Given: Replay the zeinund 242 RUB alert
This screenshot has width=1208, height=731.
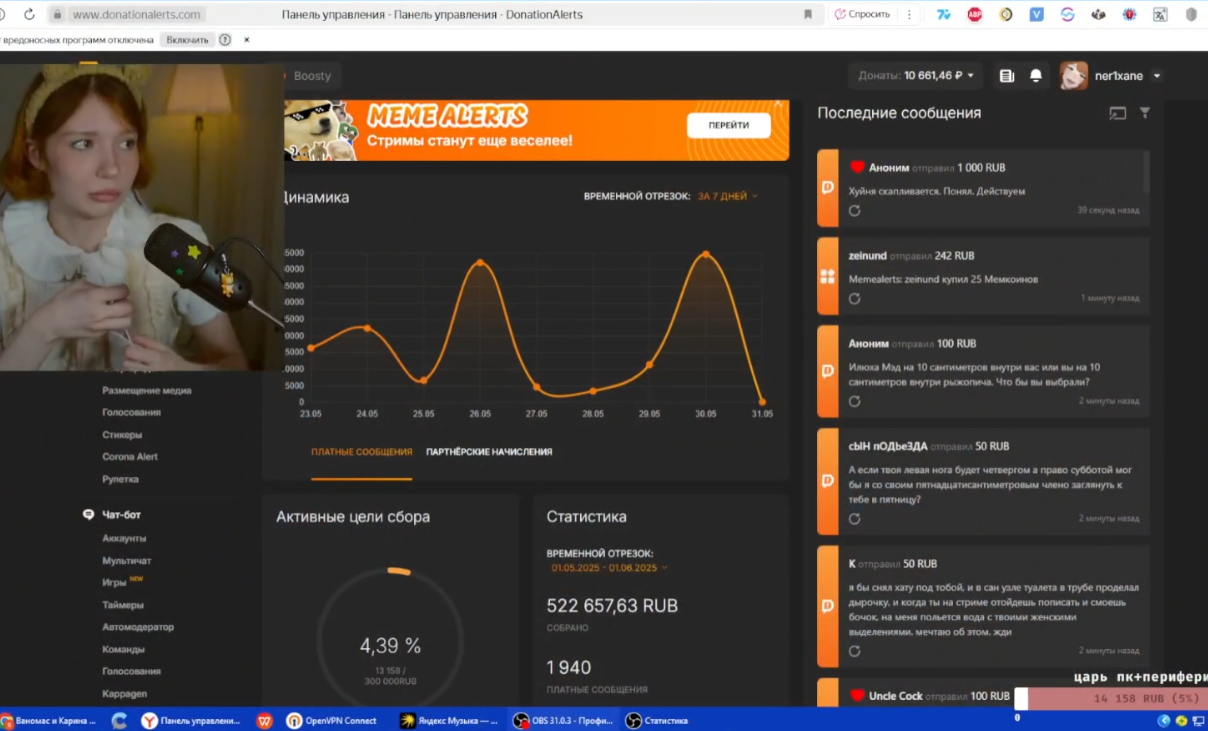Looking at the screenshot, I should 854,299.
